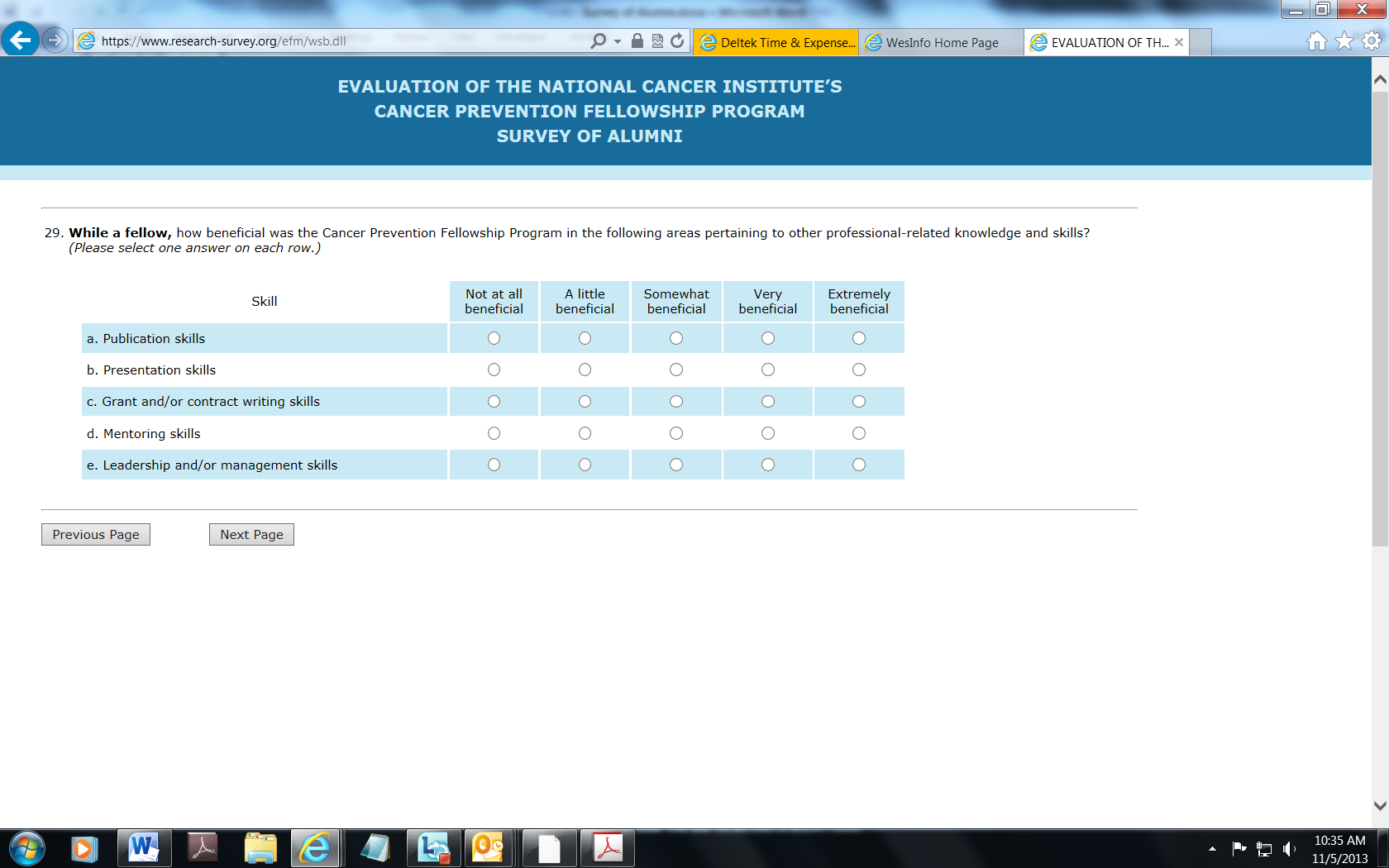This screenshot has height=868, width=1389.
Task: Select 'Very beneficial' for Presentation skills
Action: [x=768, y=370]
